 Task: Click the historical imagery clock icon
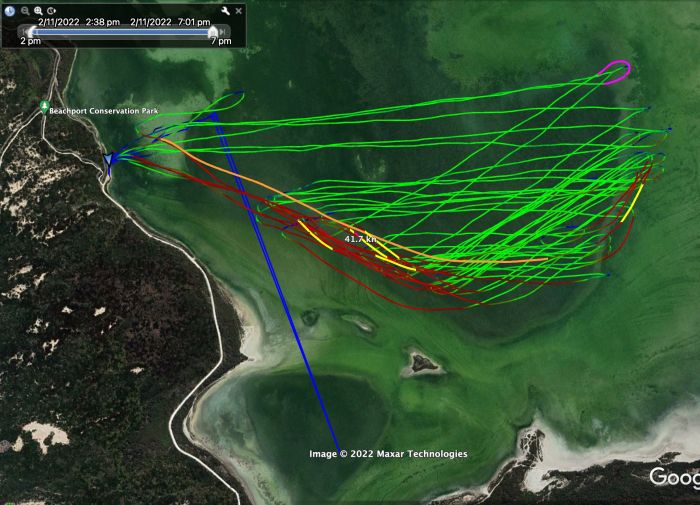pos(10,11)
